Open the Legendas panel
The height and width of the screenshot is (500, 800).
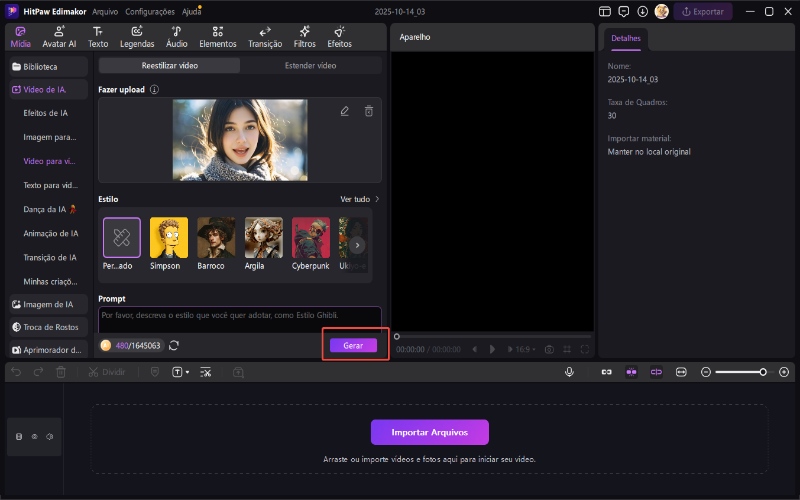[x=137, y=37]
